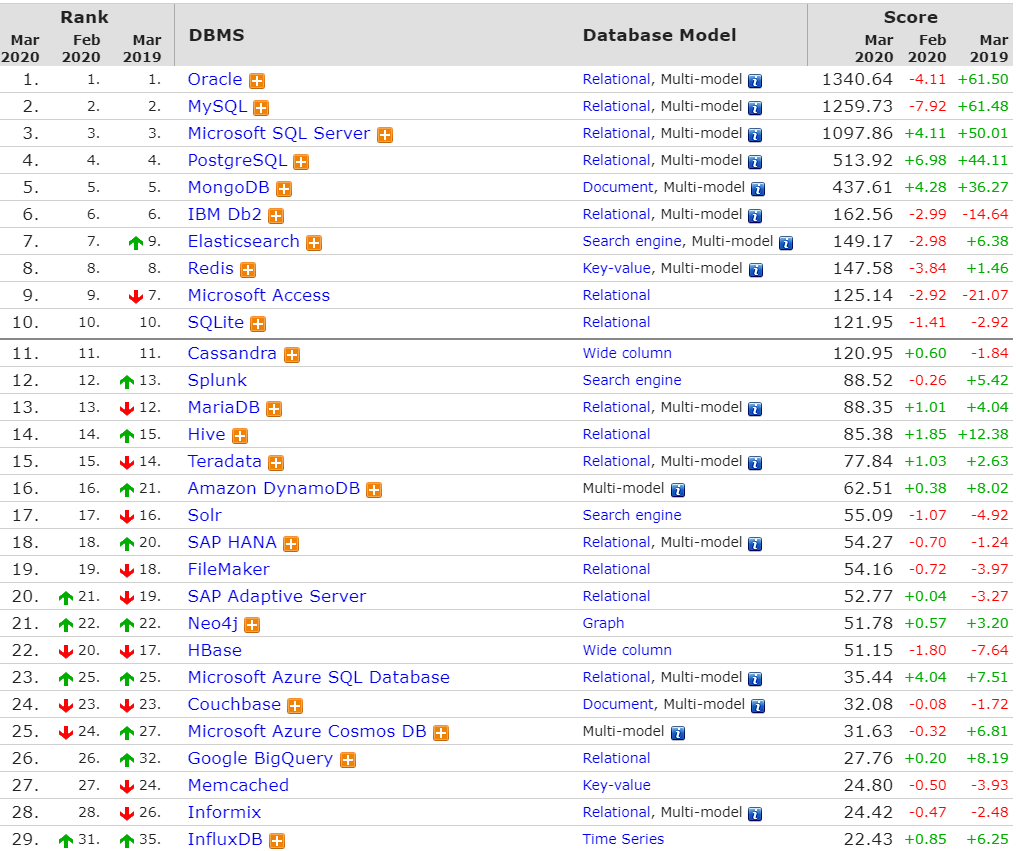Select the PostgreSQL score value 513.92

coord(863,160)
